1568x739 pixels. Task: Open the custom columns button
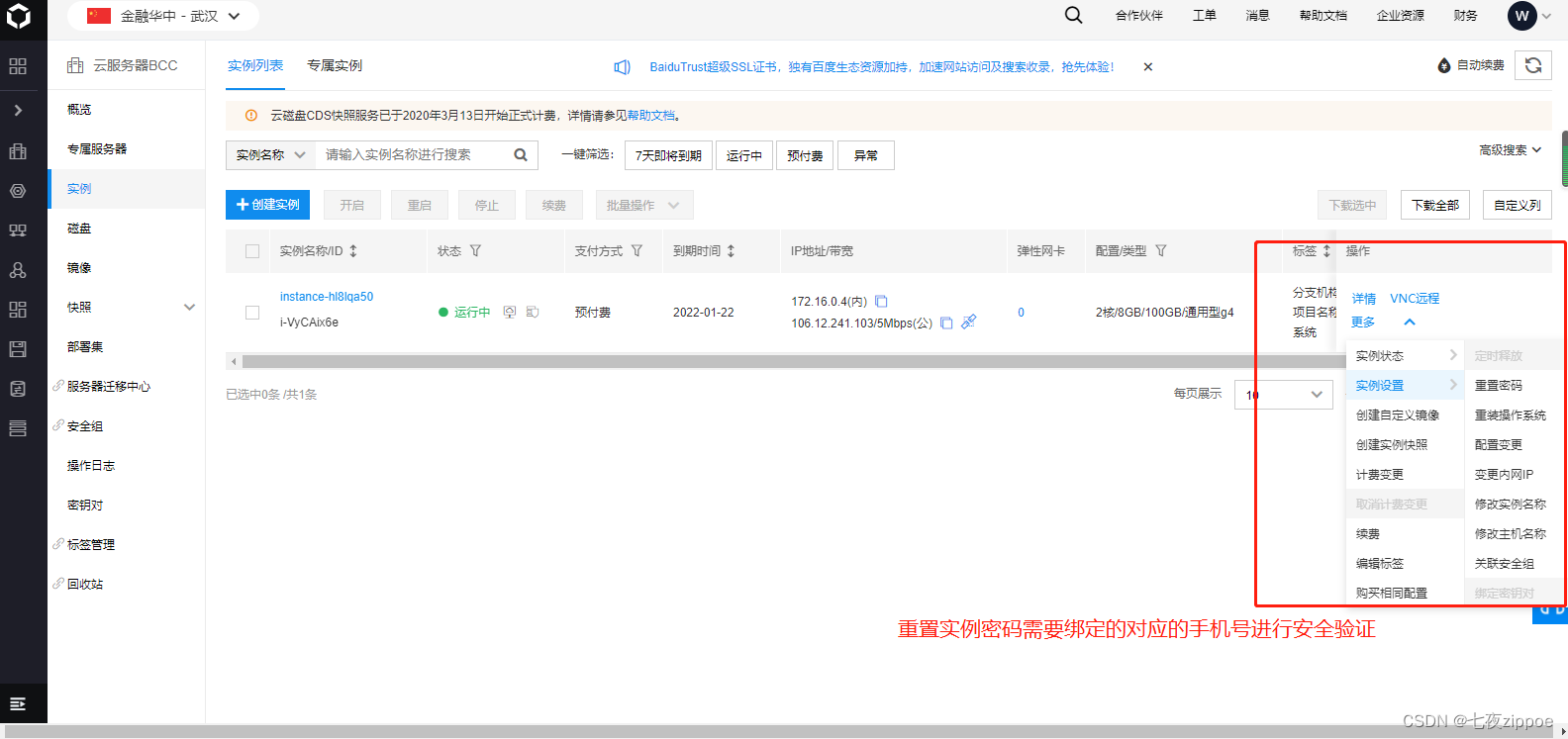coord(1518,205)
